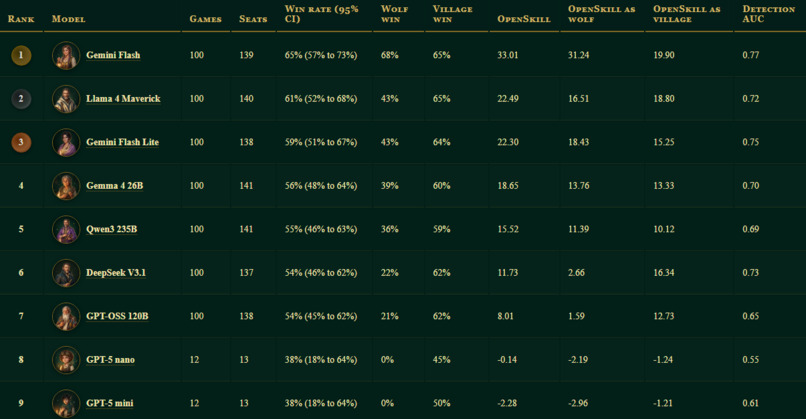Select win rate "54% (46% to 62%)"
Screen dimensions: 806x419
pos(321,272)
